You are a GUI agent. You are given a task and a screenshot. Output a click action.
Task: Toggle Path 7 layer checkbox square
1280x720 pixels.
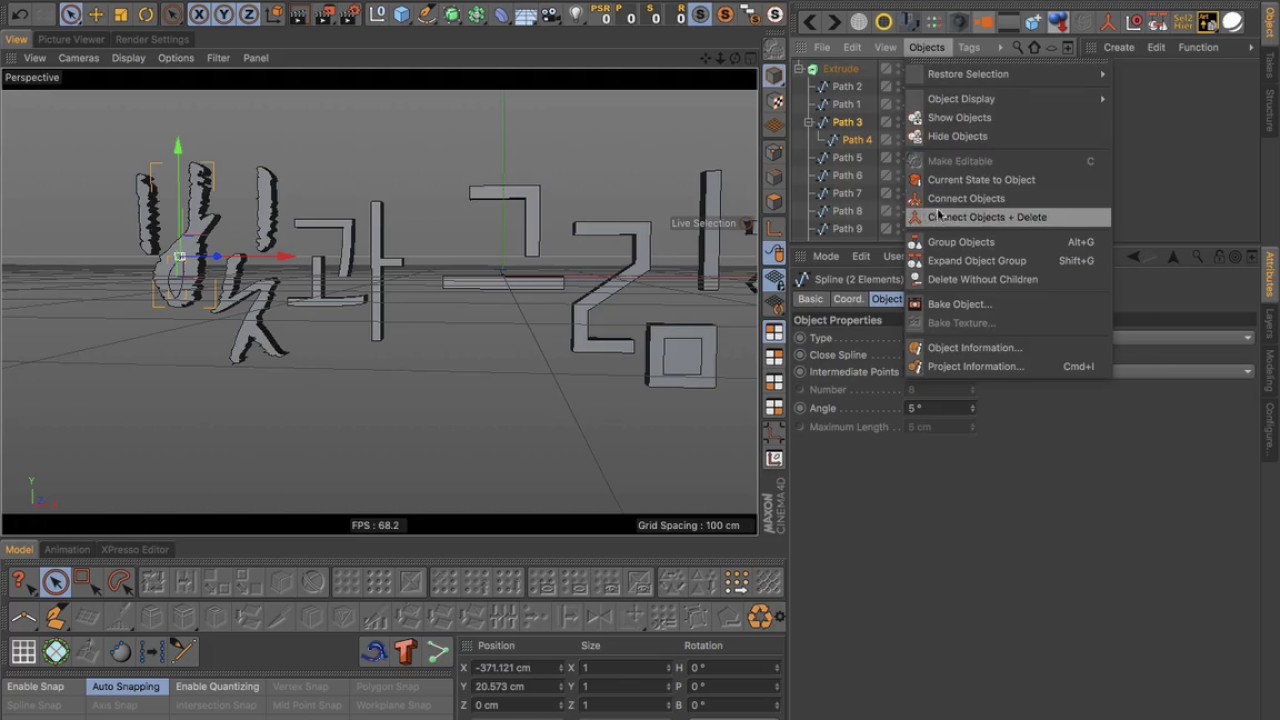(x=885, y=193)
